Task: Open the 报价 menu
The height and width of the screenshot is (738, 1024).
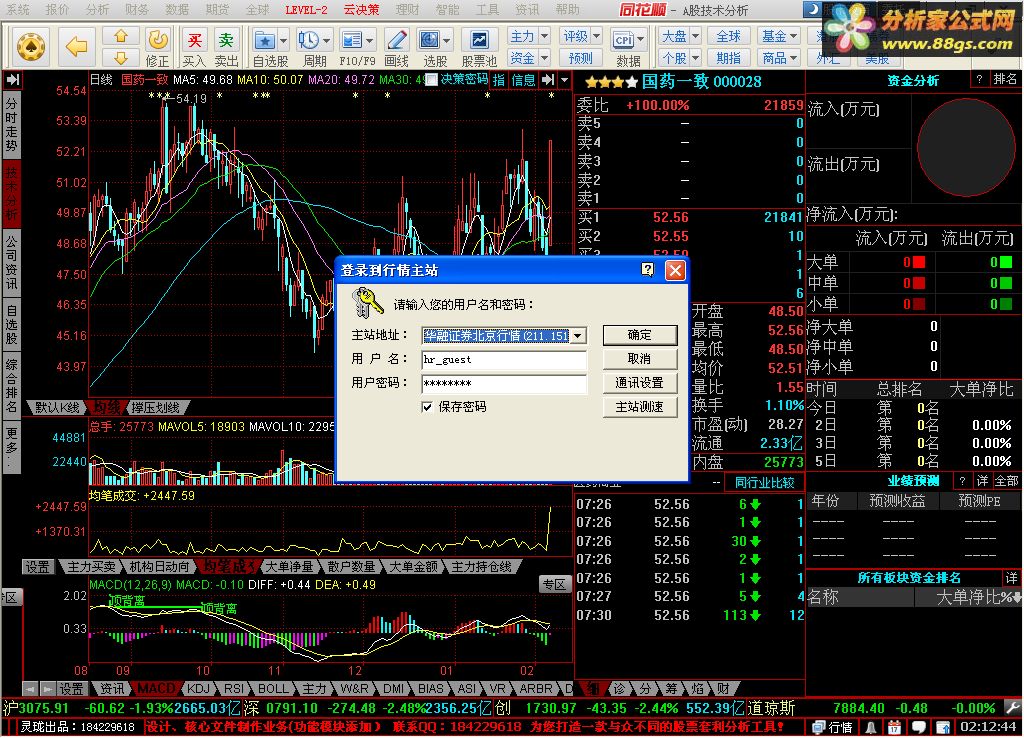Action: [57, 10]
